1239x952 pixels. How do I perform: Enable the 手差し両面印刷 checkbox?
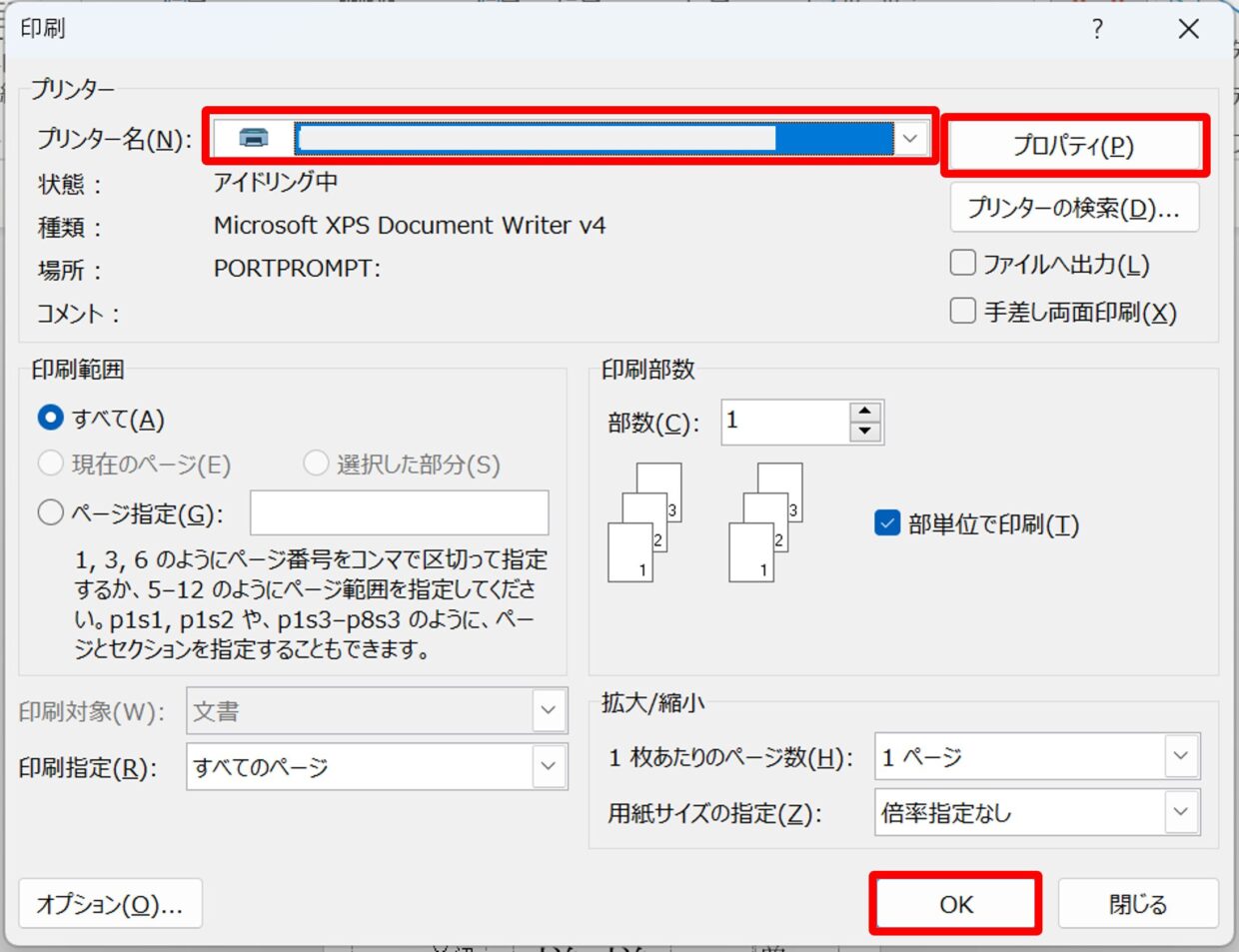963,311
